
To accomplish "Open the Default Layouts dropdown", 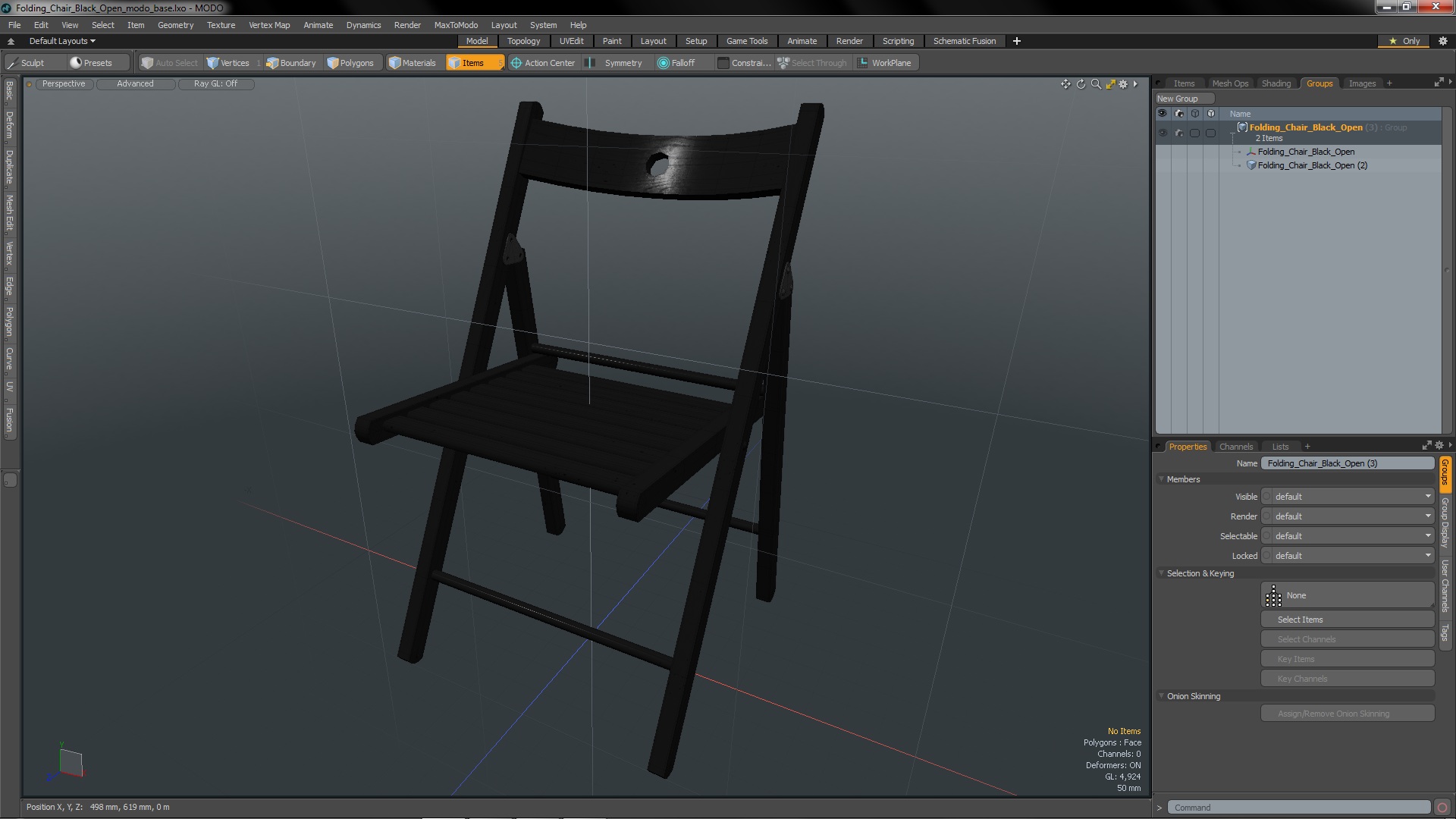I will (62, 41).
